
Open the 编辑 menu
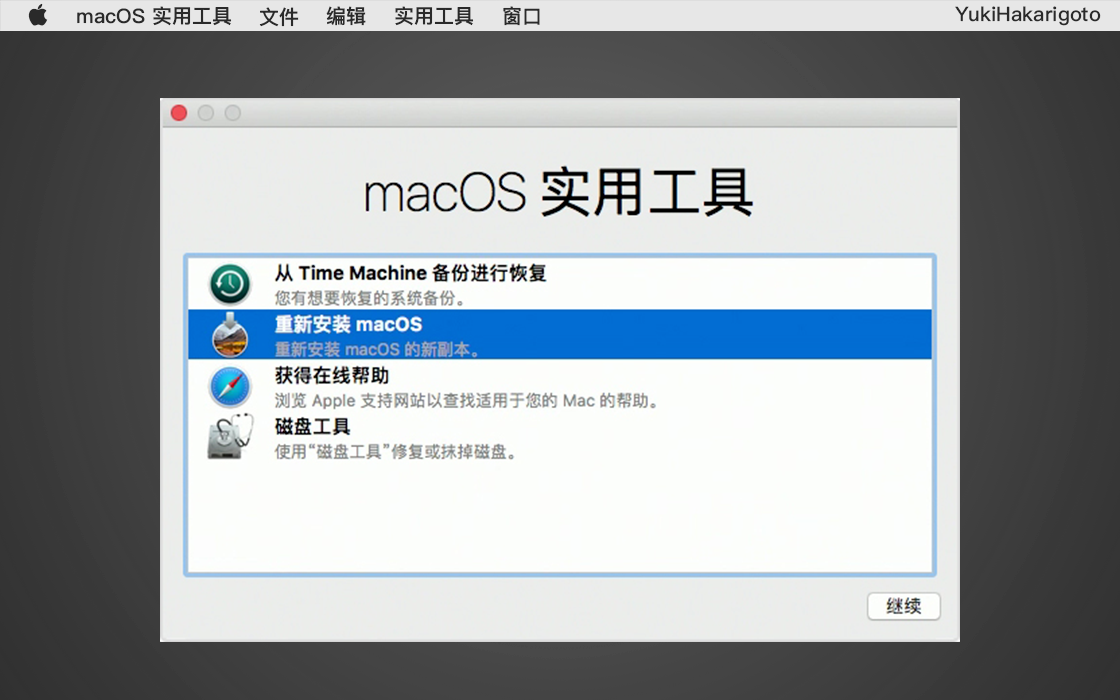tap(346, 16)
